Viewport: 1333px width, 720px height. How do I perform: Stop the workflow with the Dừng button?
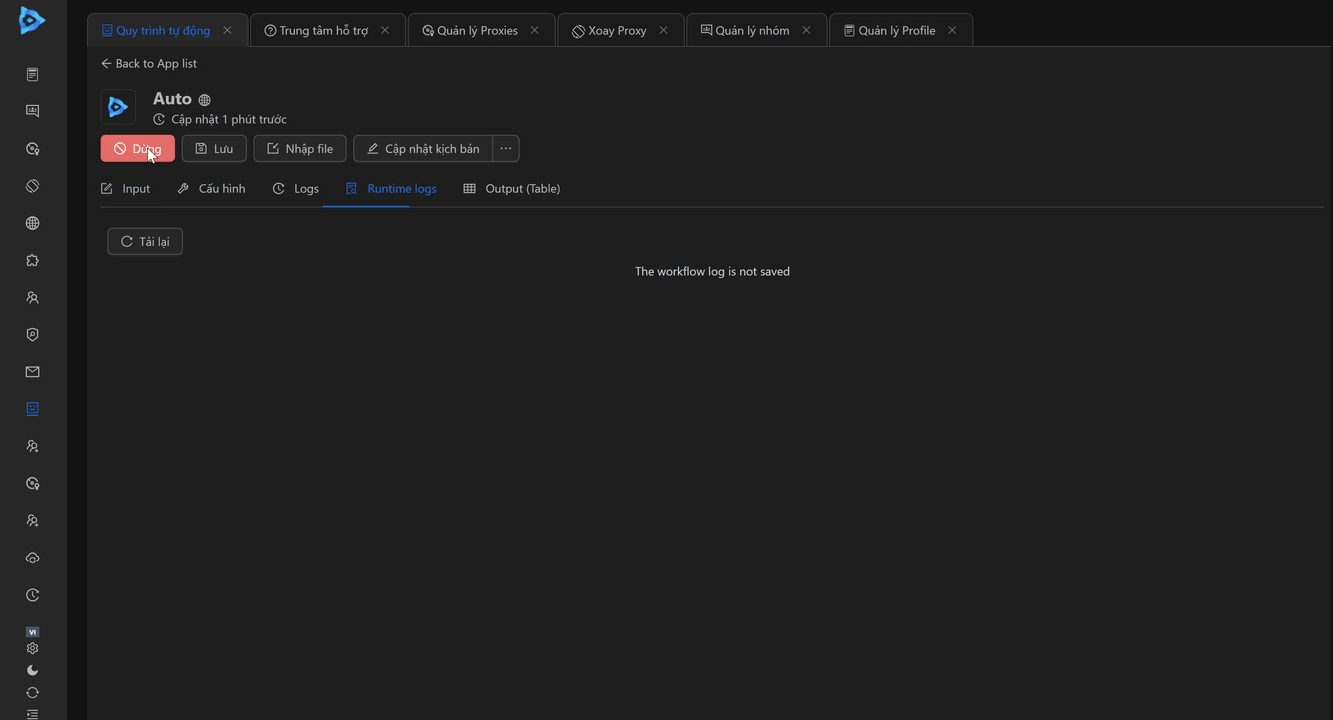coord(138,149)
